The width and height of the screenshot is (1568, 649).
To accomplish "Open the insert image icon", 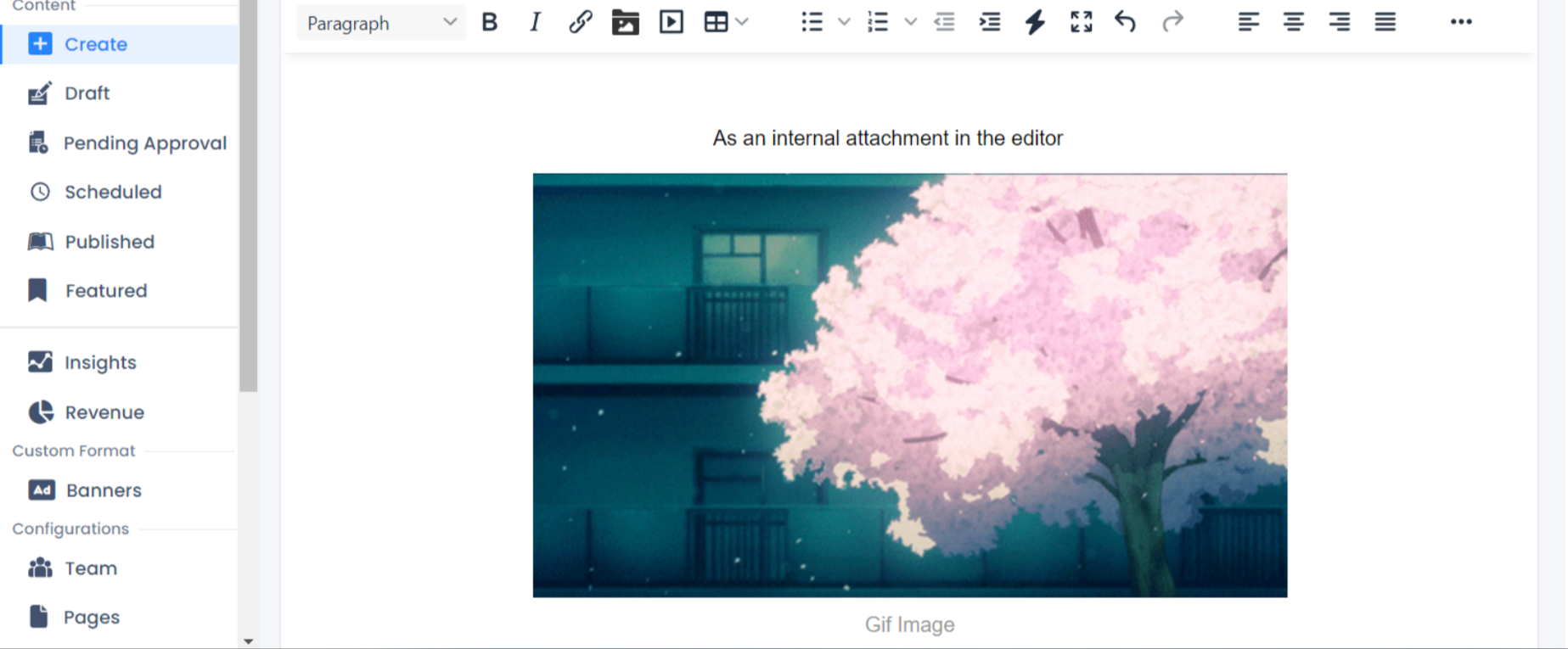I will click(x=626, y=22).
